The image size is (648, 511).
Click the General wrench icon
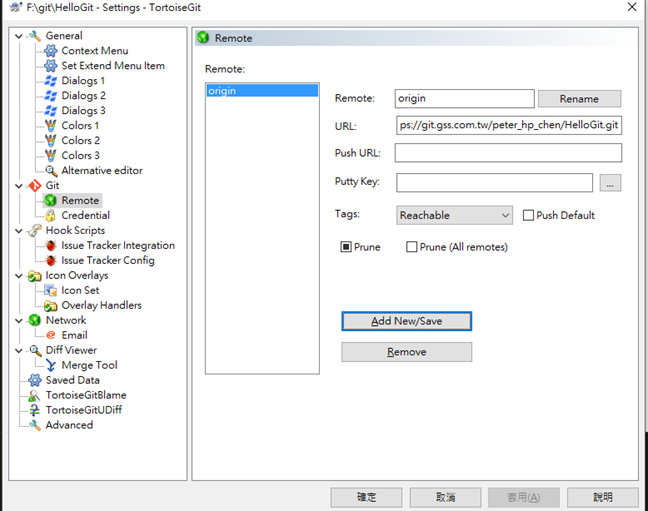(x=35, y=36)
